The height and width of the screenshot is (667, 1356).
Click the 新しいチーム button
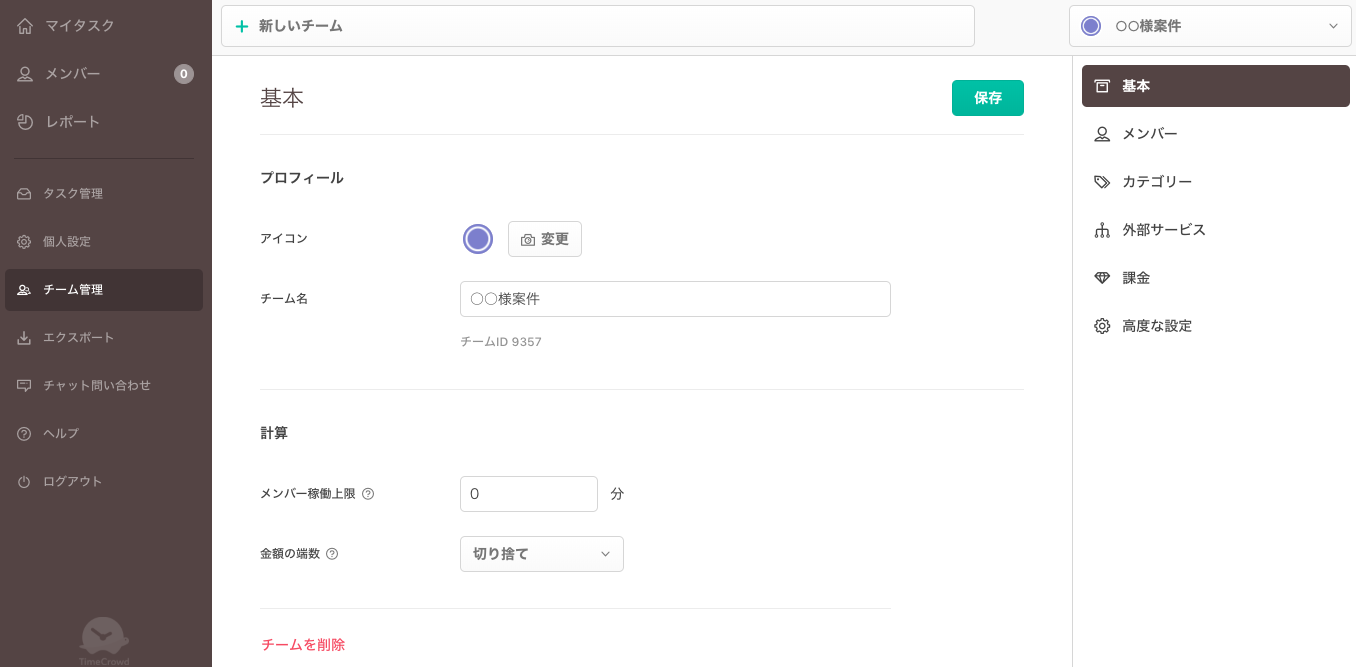tap(598, 26)
